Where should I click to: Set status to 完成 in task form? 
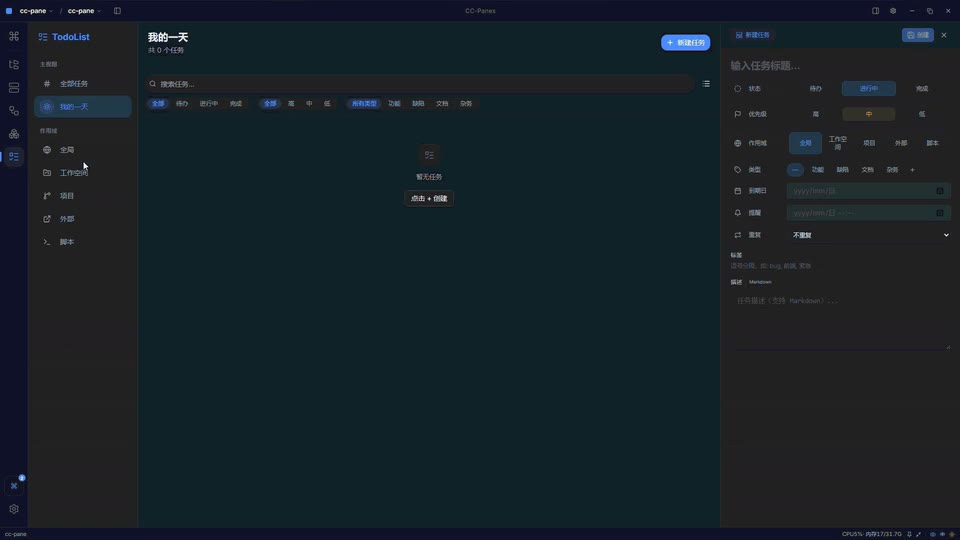tap(922, 89)
